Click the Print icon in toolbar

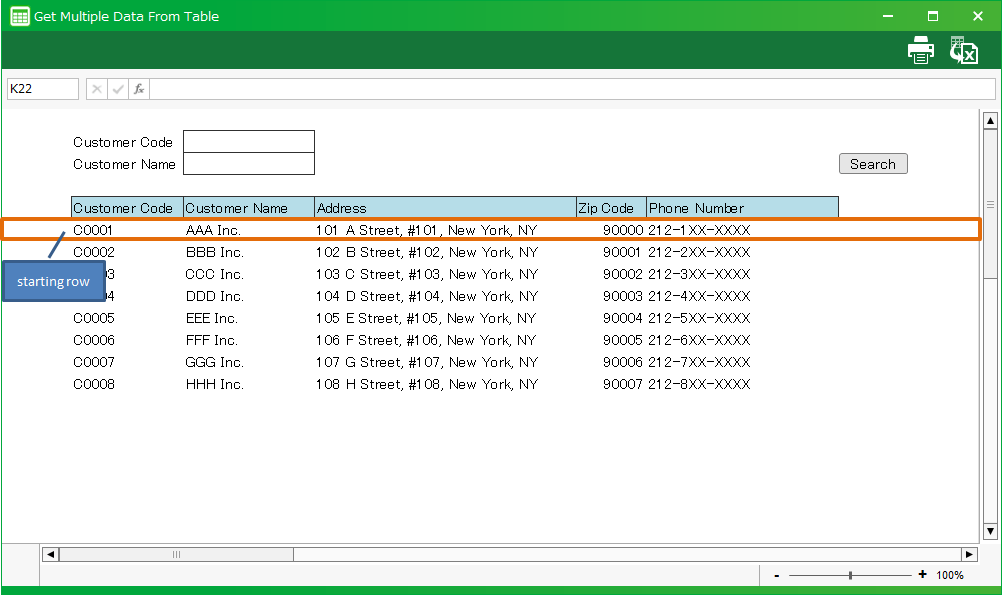920,50
